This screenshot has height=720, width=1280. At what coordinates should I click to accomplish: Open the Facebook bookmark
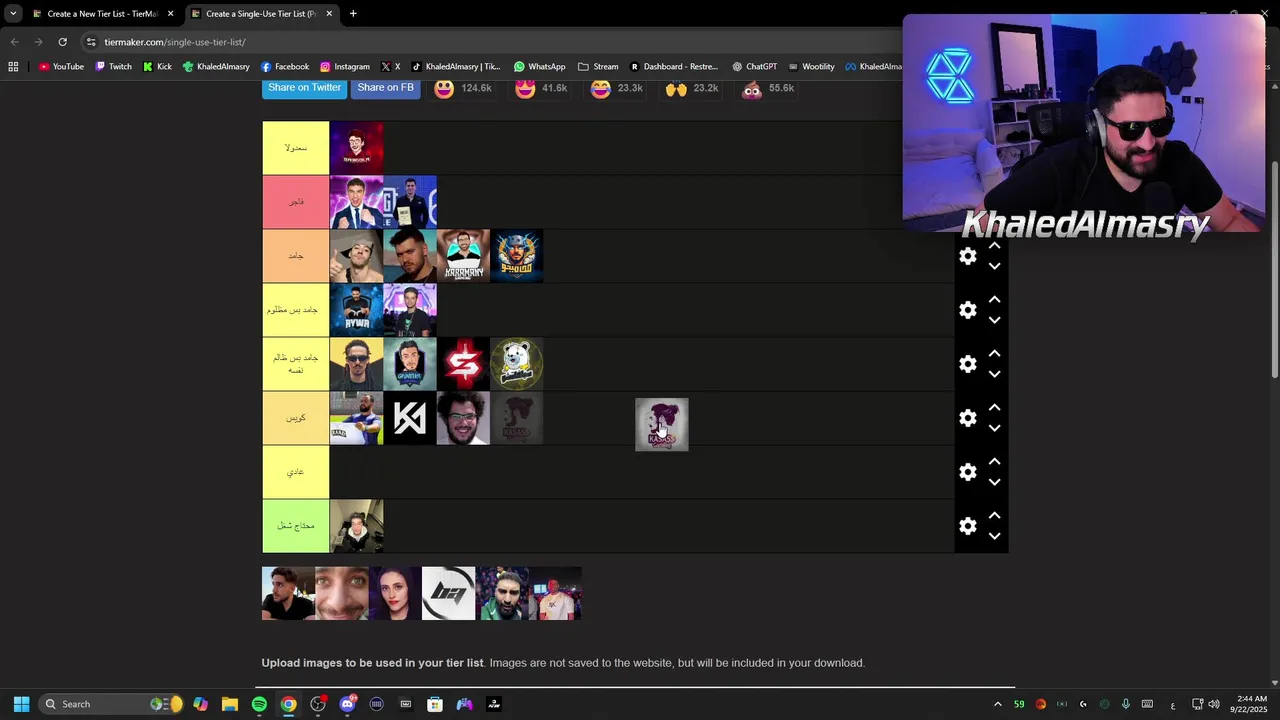(x=285, y=67)
